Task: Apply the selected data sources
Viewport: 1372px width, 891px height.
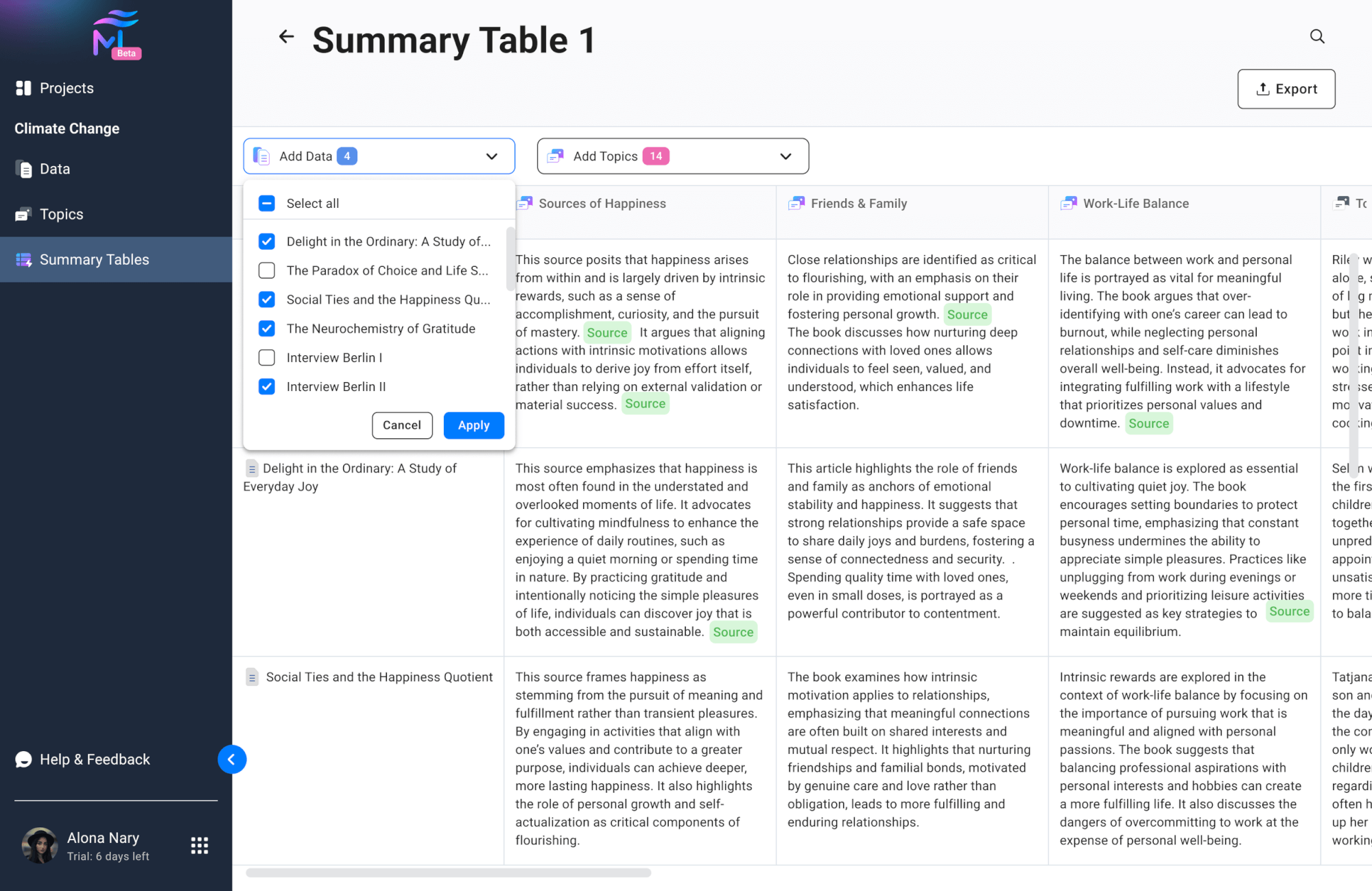Action: 474,425
